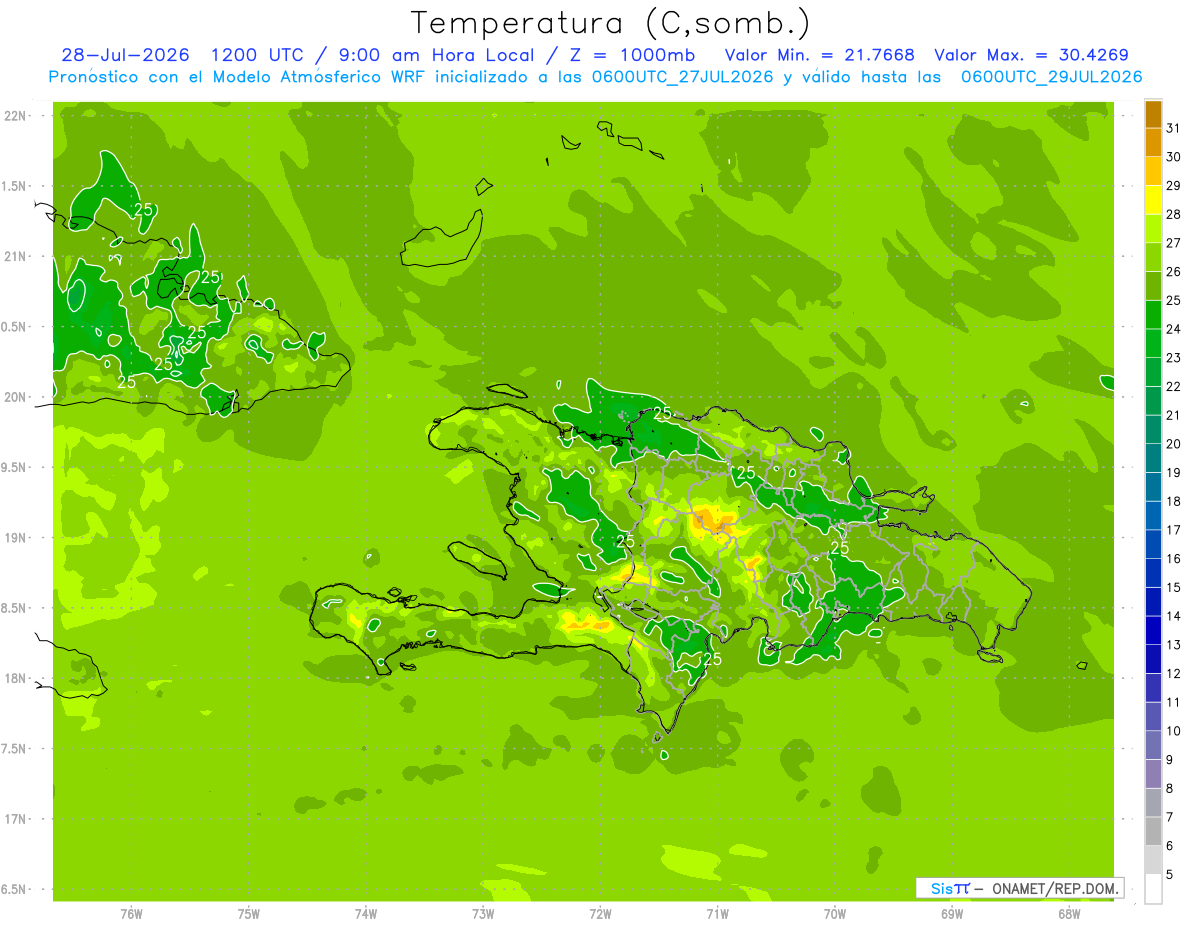Click the "22N" latitude label
Image resolution: width=1200 pixels, height=927 pixels.
click(17, 116)
